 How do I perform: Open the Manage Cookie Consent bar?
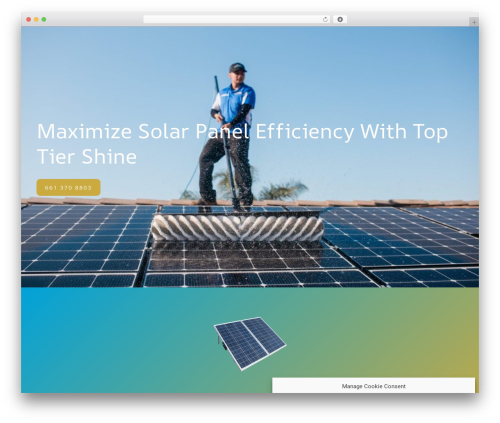click(373, 386)
